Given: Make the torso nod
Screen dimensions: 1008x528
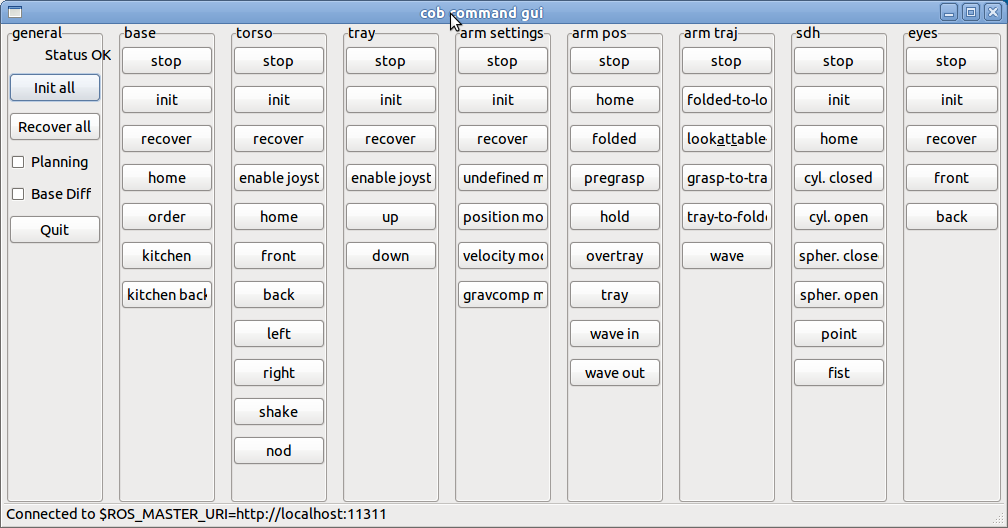Looking at the screenshot, I should (279, 451).
